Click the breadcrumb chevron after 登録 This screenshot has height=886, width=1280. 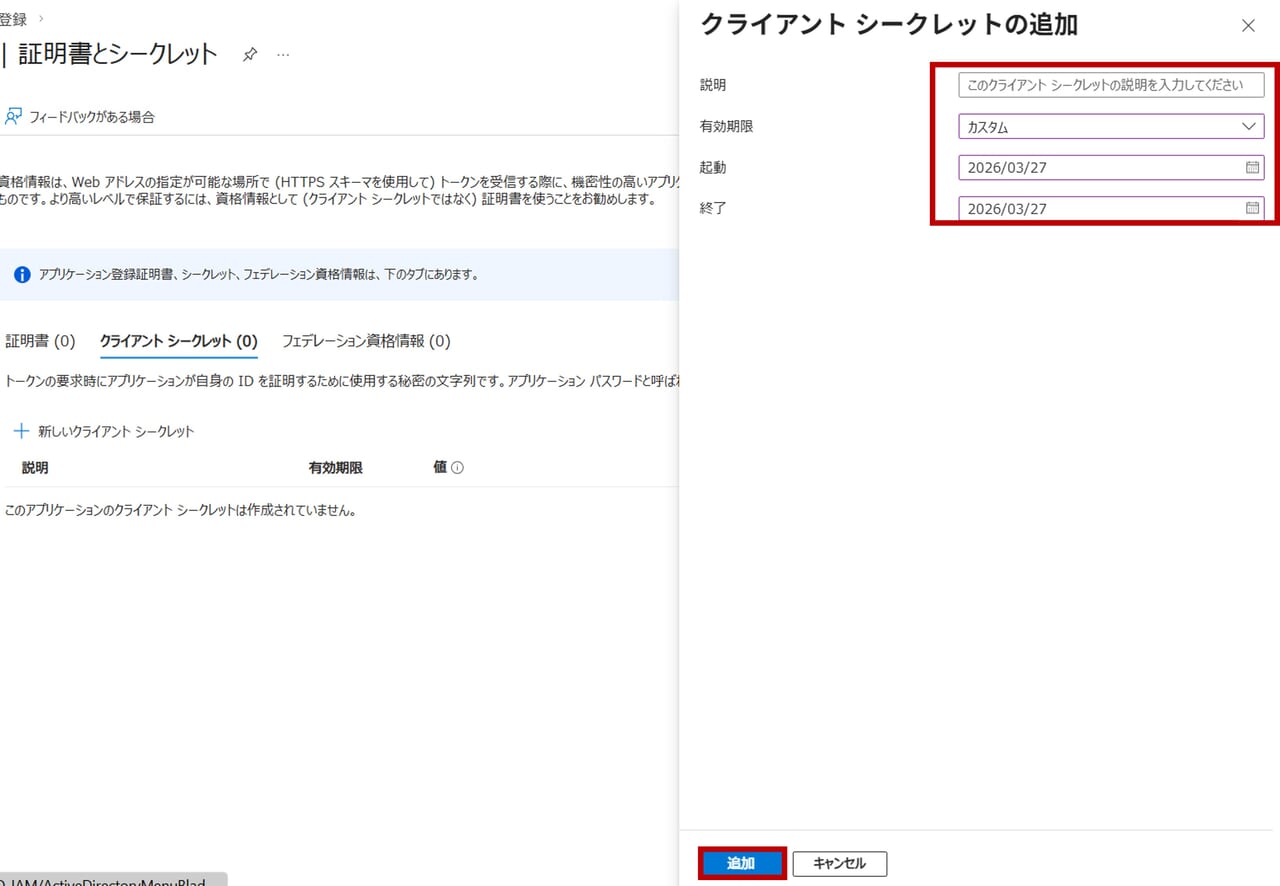tap(41, 19)
